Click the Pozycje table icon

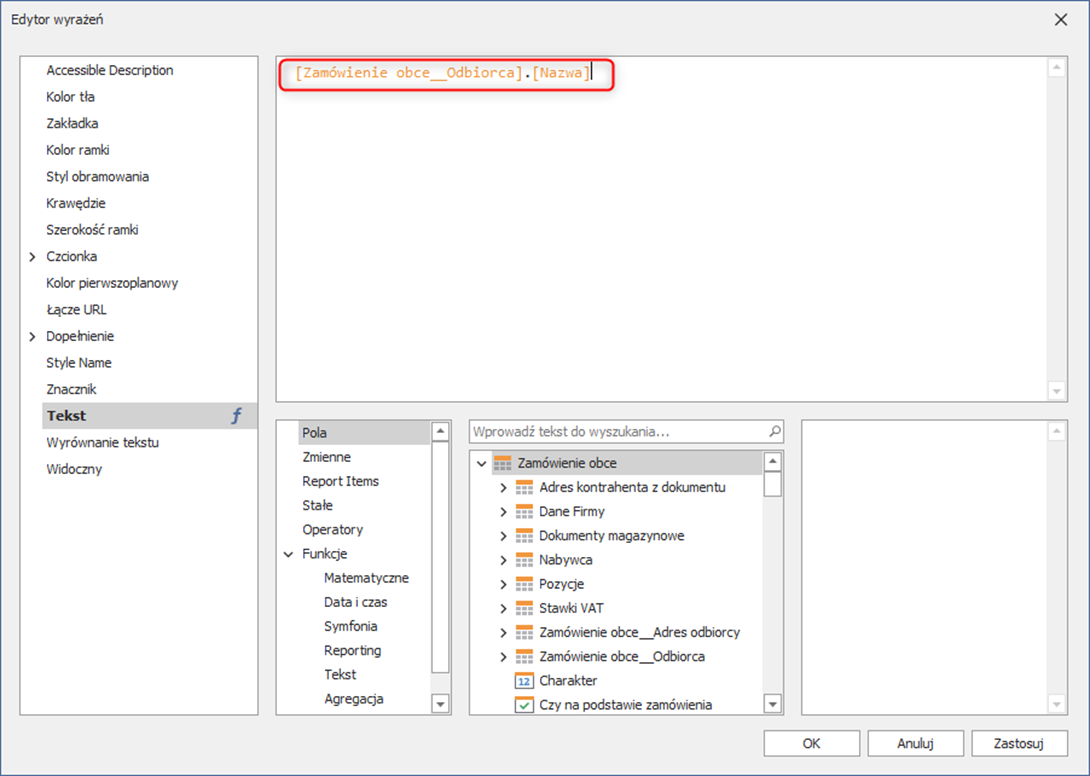(x=525, y=584)
